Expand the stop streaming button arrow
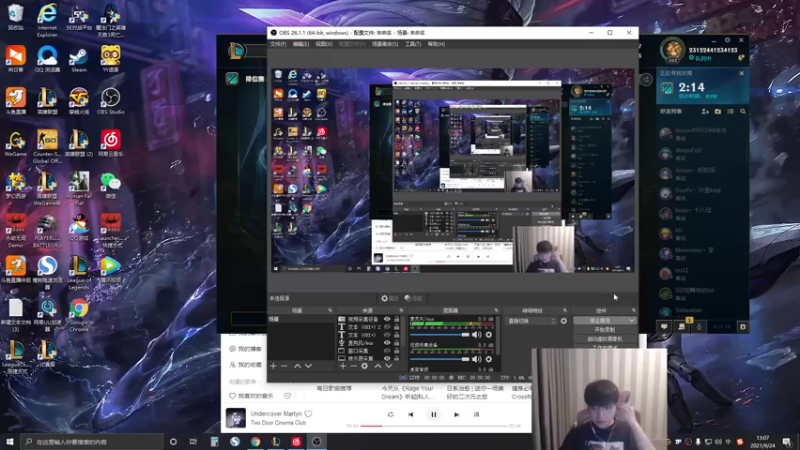This screenshot has width=800, height=450. (x=632, y=321)
